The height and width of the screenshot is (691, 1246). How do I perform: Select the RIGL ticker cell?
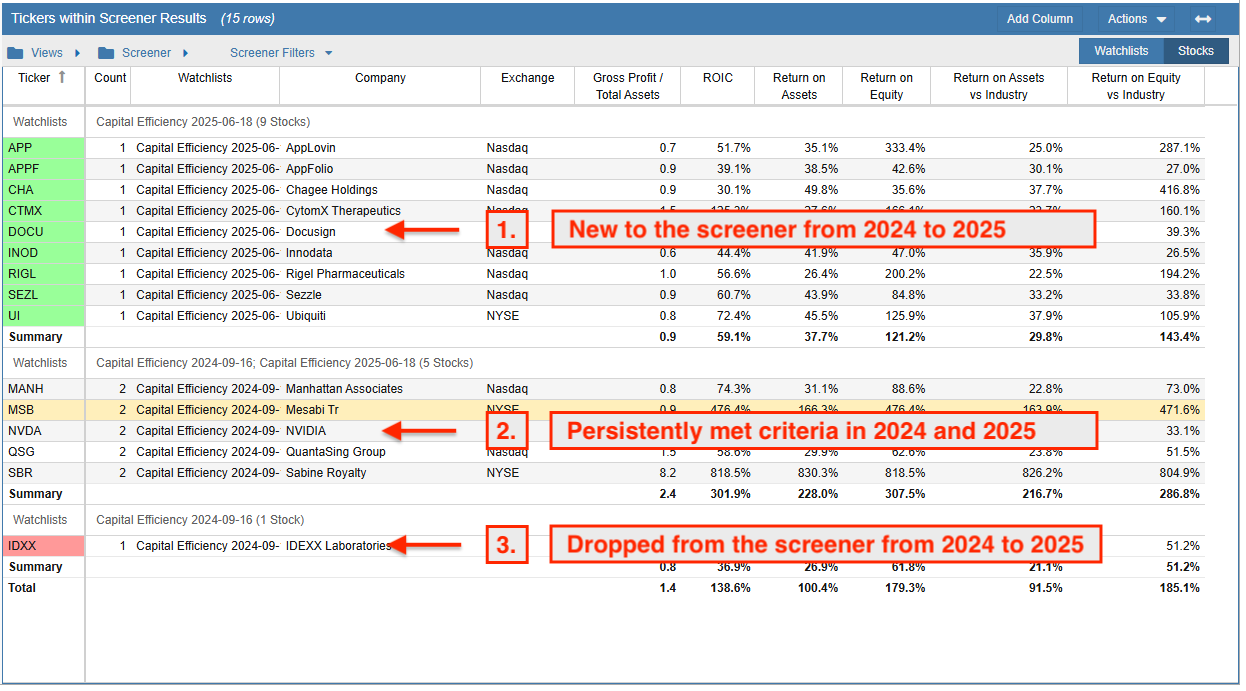pyautogui.click(x=44, y=274)
